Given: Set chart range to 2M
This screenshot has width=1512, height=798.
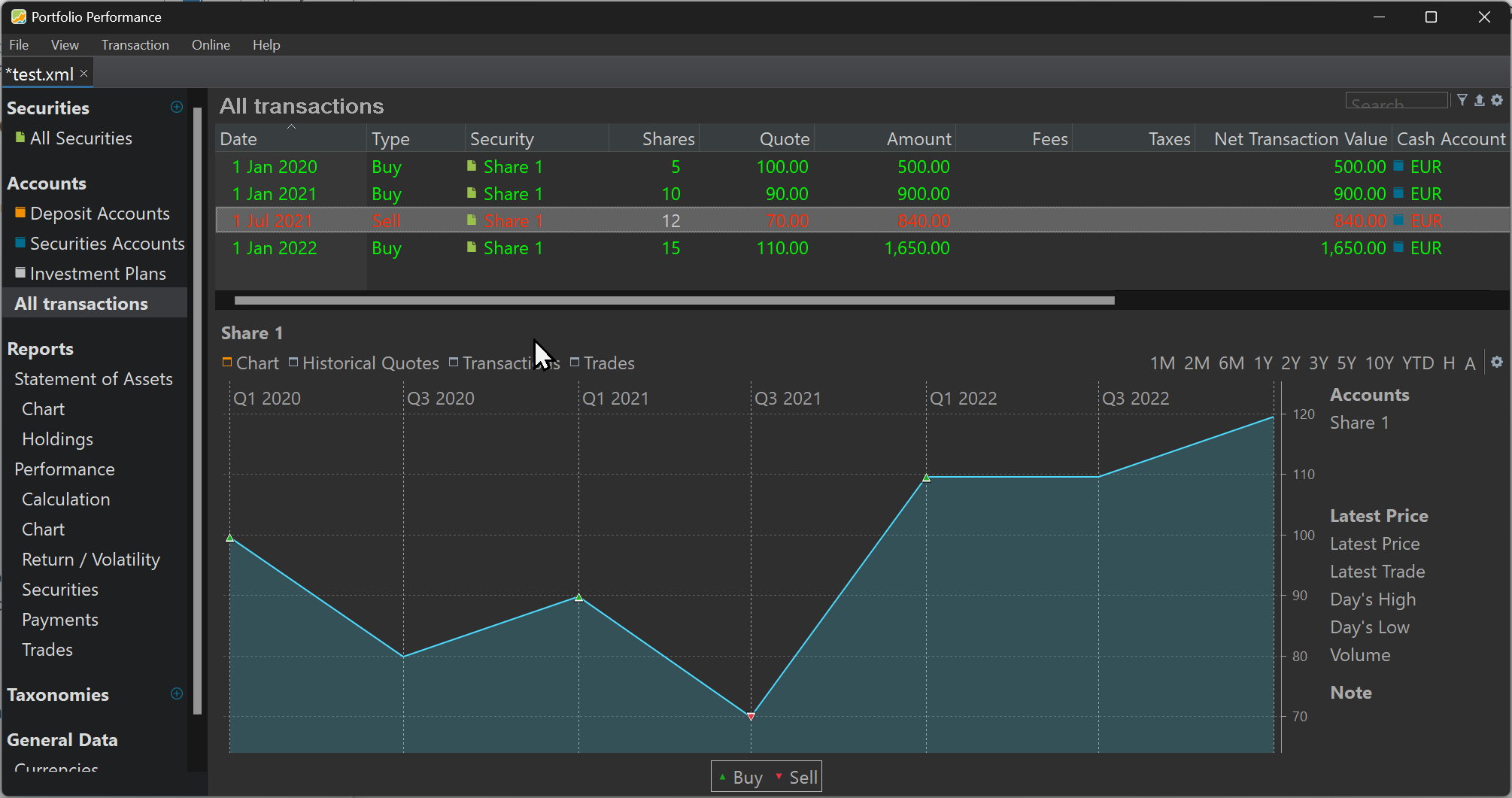Looking at the screenshot, I should (1196, 363).
